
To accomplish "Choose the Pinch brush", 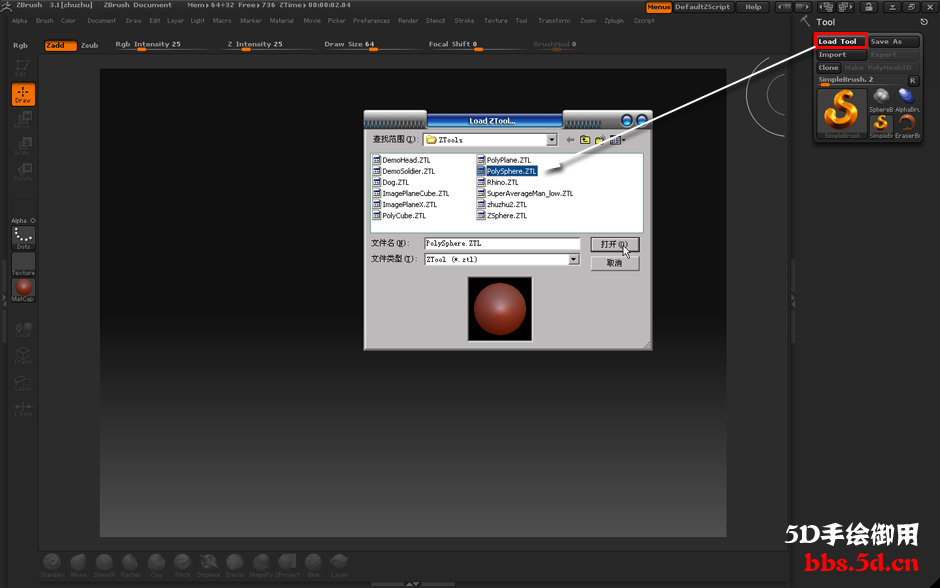I will pos(182,565).
